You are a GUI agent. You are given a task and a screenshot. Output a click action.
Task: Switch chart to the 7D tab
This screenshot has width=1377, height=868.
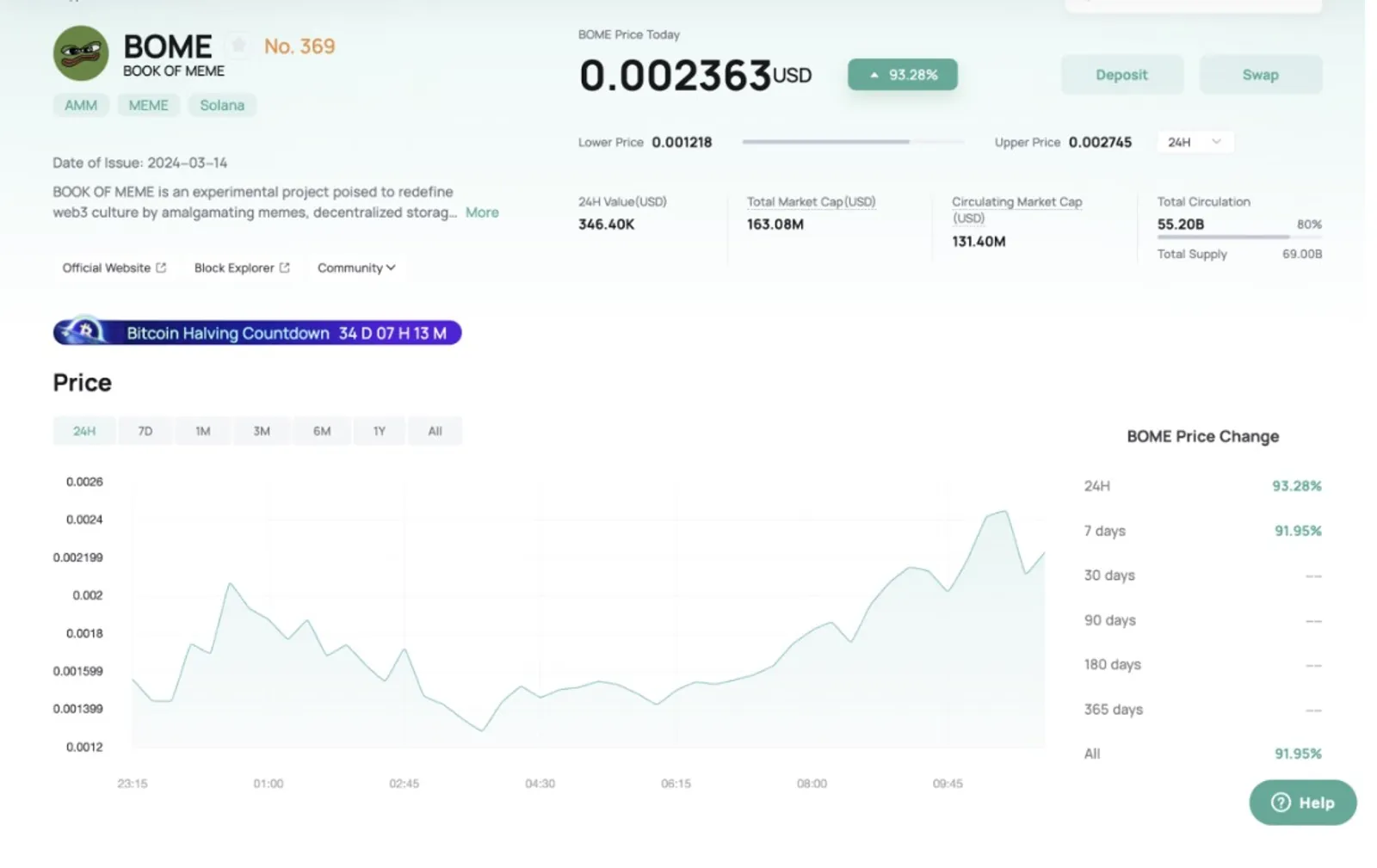tap(145, 431)
